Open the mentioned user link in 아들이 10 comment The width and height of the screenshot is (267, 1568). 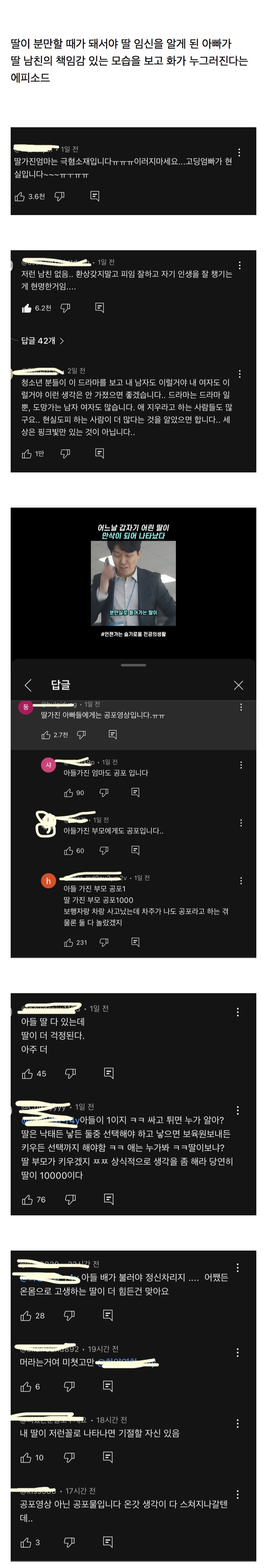pos(50,1120)
